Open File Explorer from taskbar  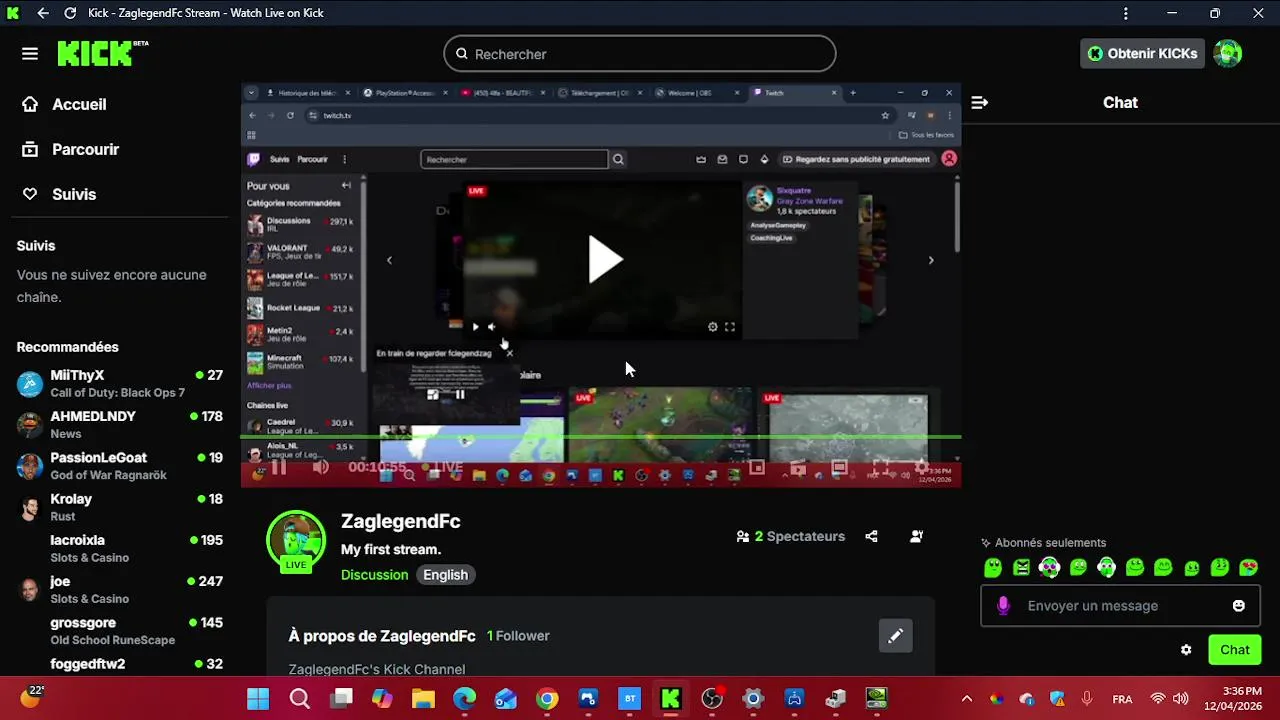pyautogui.click(x=423, y=698)
